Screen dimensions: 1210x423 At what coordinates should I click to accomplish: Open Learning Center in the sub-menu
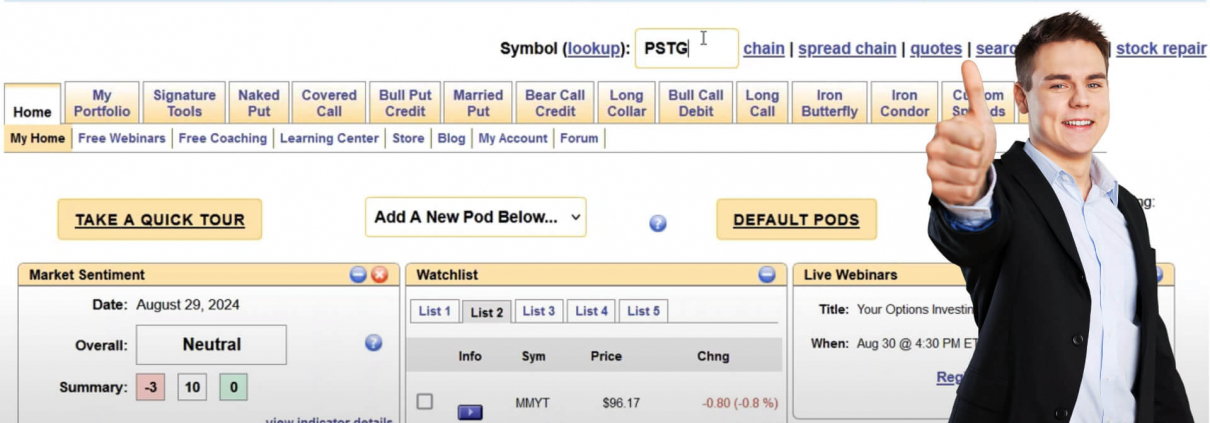329,138
